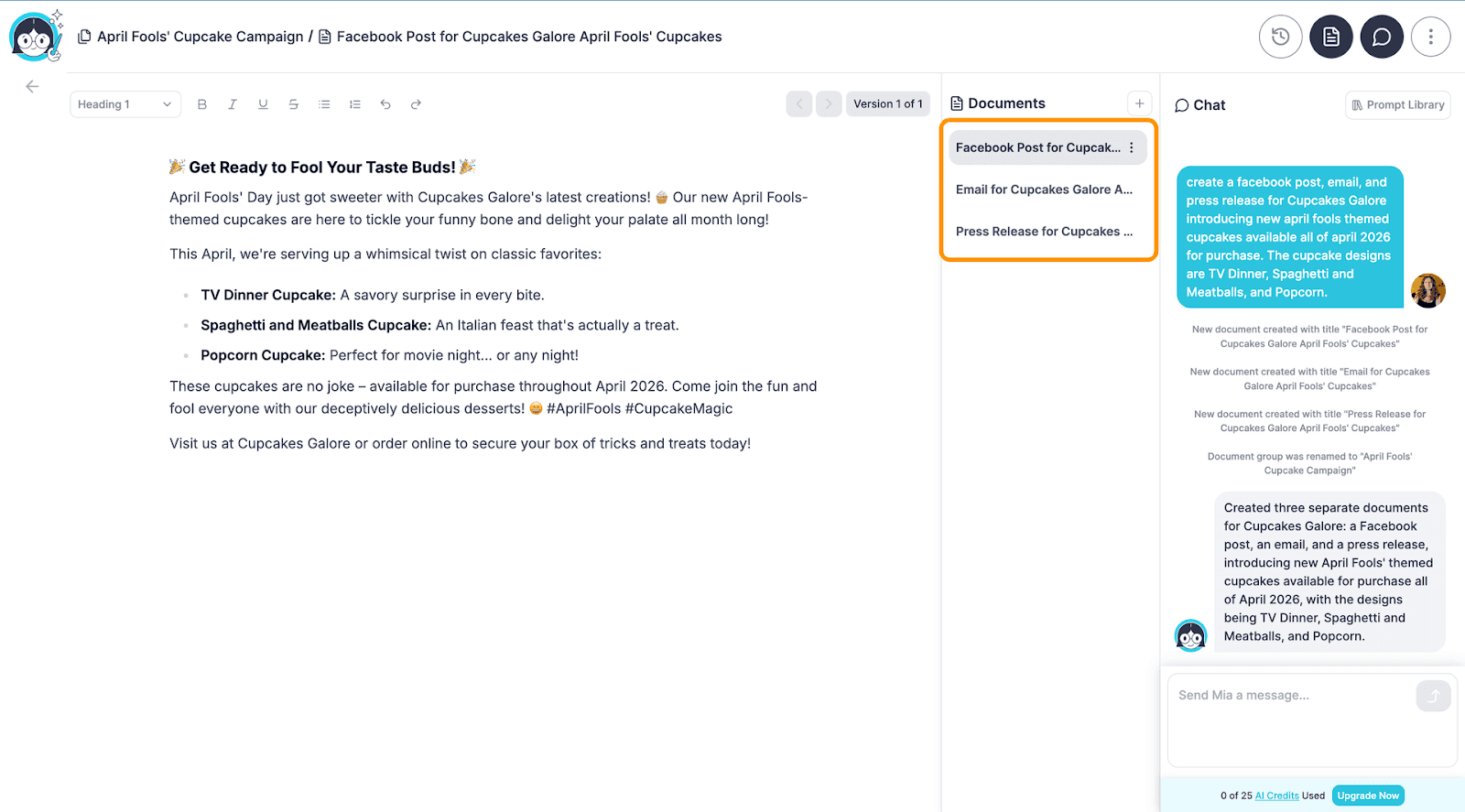This screenshot has width=1465, height=812.
Task: Insert a bulleted list
Action: tap(324, 104)
